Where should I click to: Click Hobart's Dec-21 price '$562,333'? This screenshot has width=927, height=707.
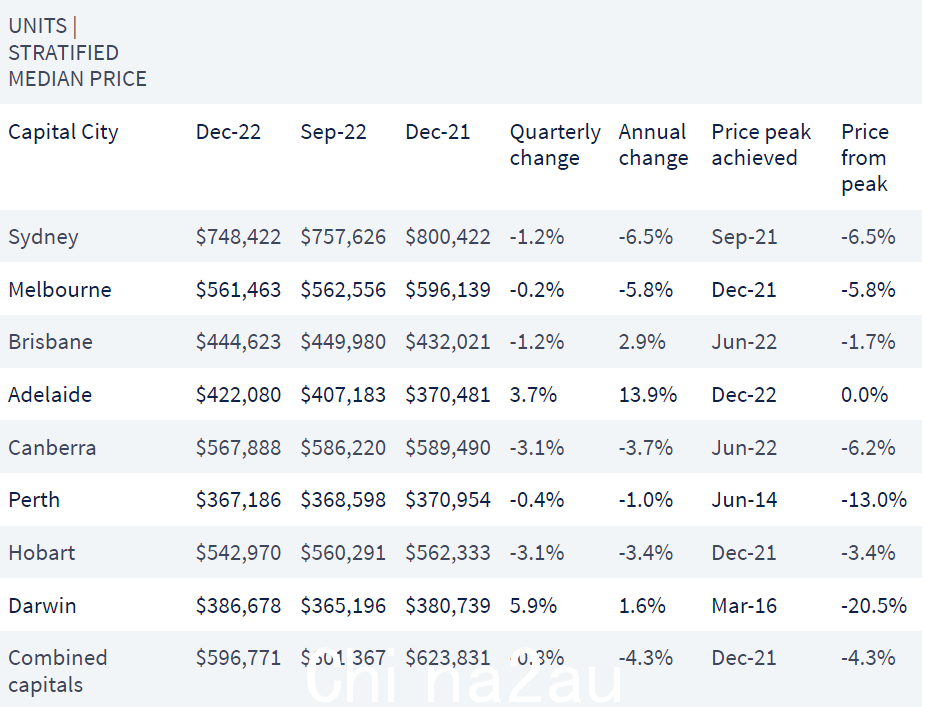pos(448,553)
